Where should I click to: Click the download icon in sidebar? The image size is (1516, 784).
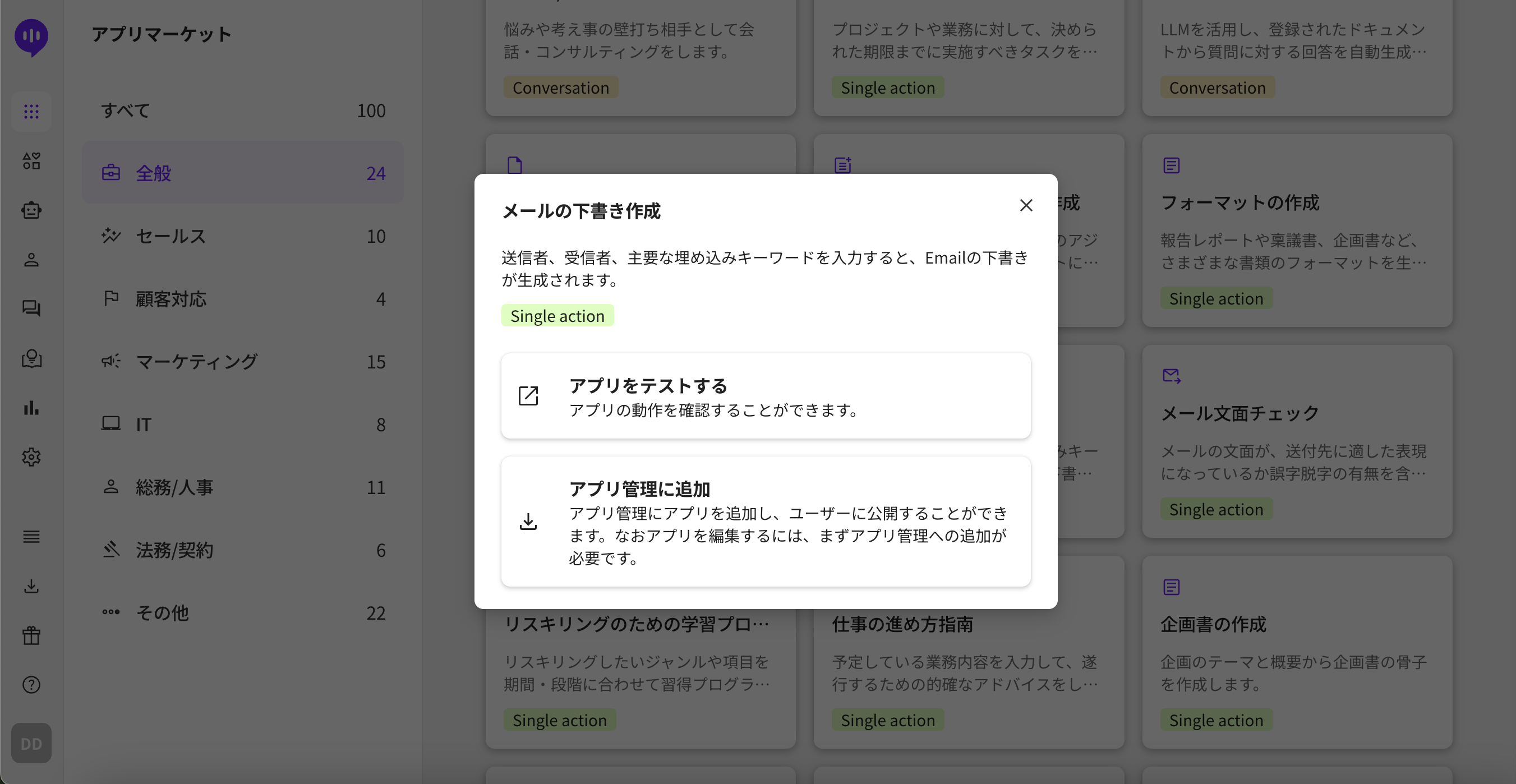(x=31, y=586)
